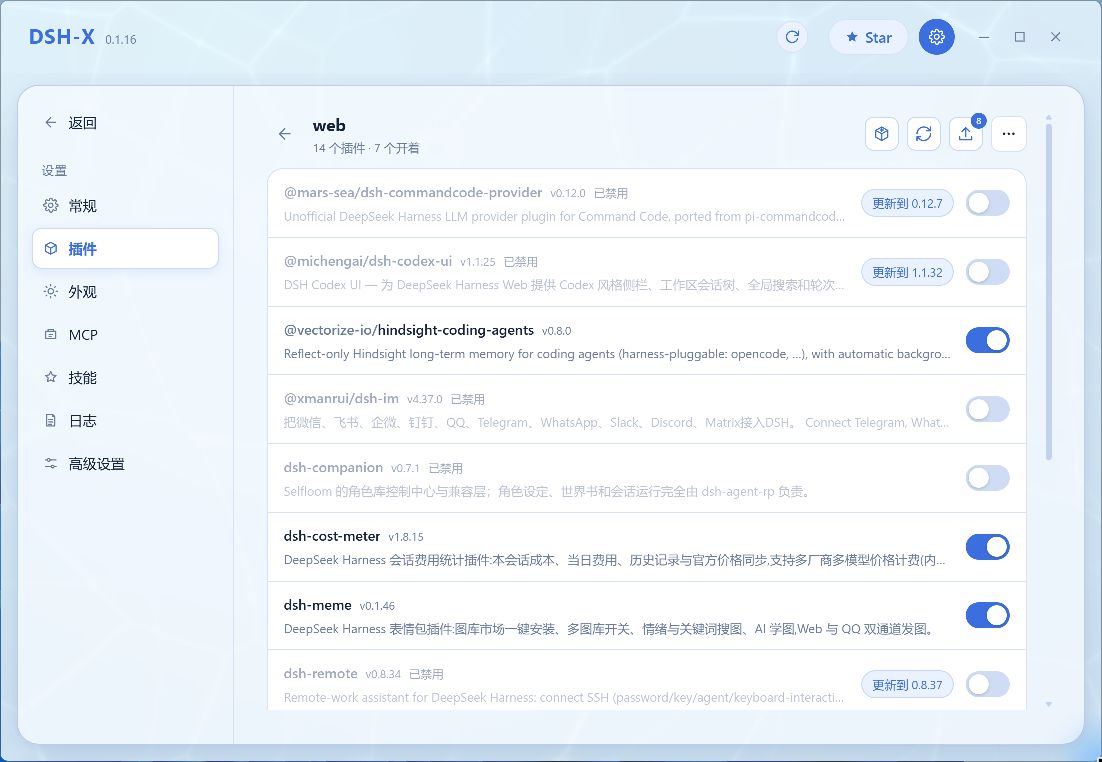Click the upload icon with badge 8

click(x=966, y=134)
